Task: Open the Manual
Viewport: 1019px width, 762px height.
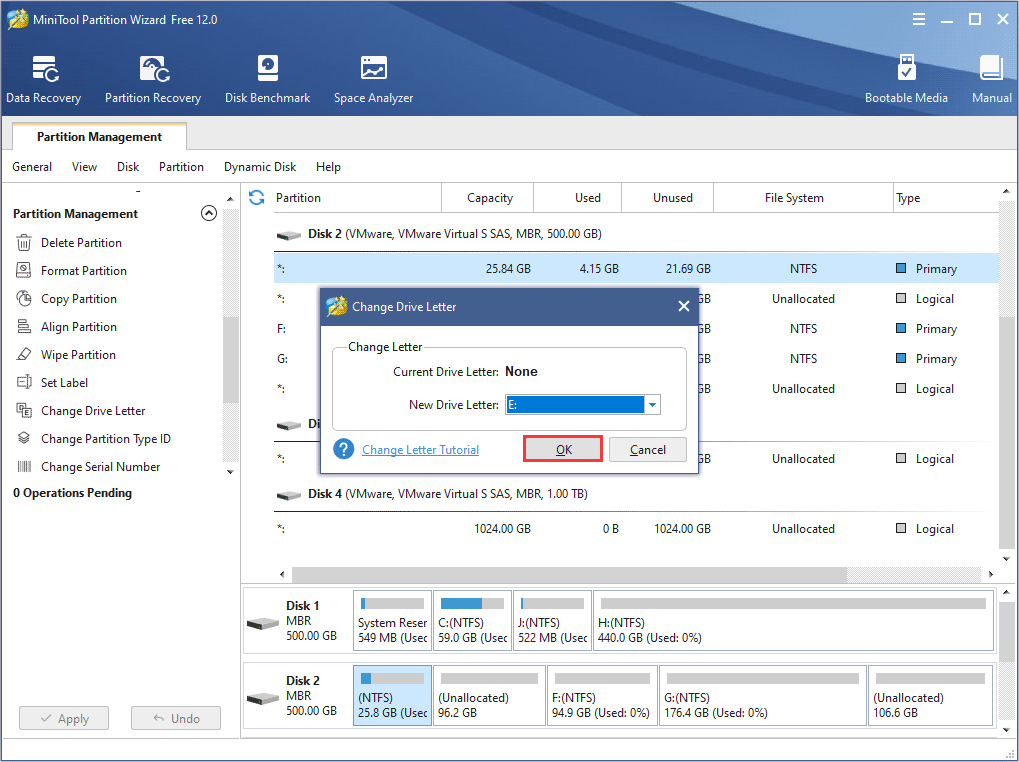Action: (x=992, y=79)
